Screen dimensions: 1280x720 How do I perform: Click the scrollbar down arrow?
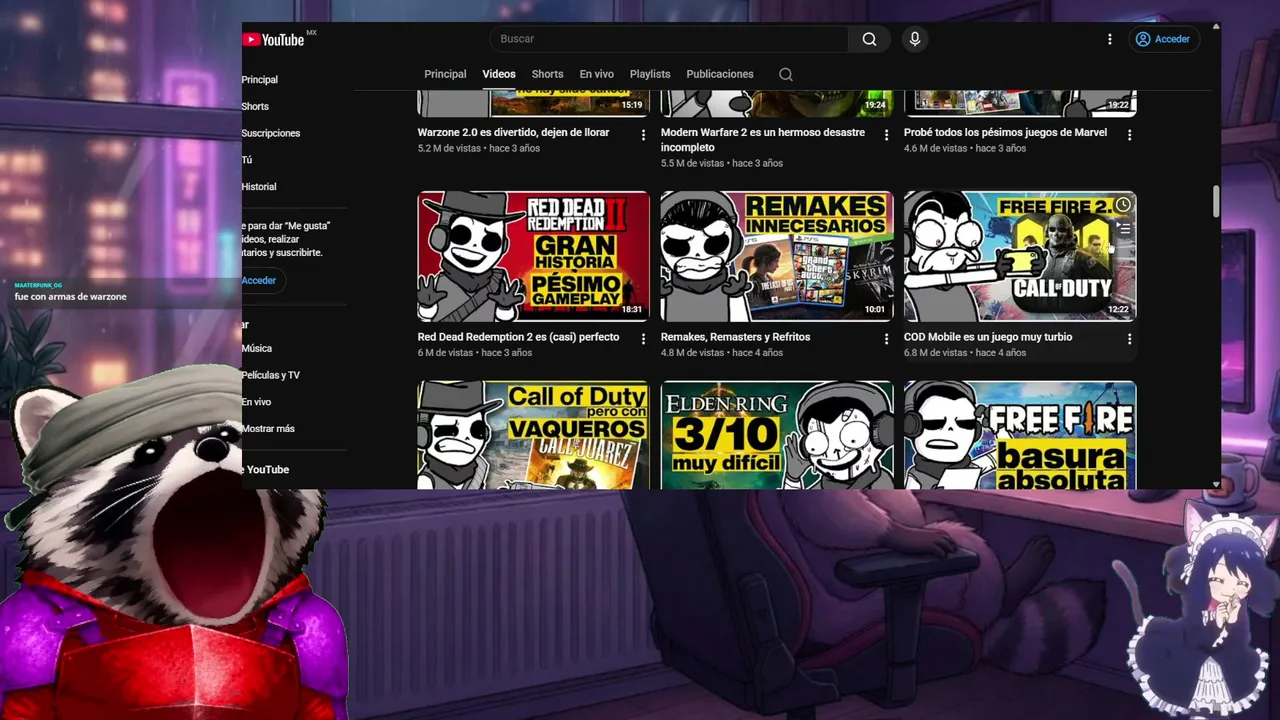tap(1216, 484)
